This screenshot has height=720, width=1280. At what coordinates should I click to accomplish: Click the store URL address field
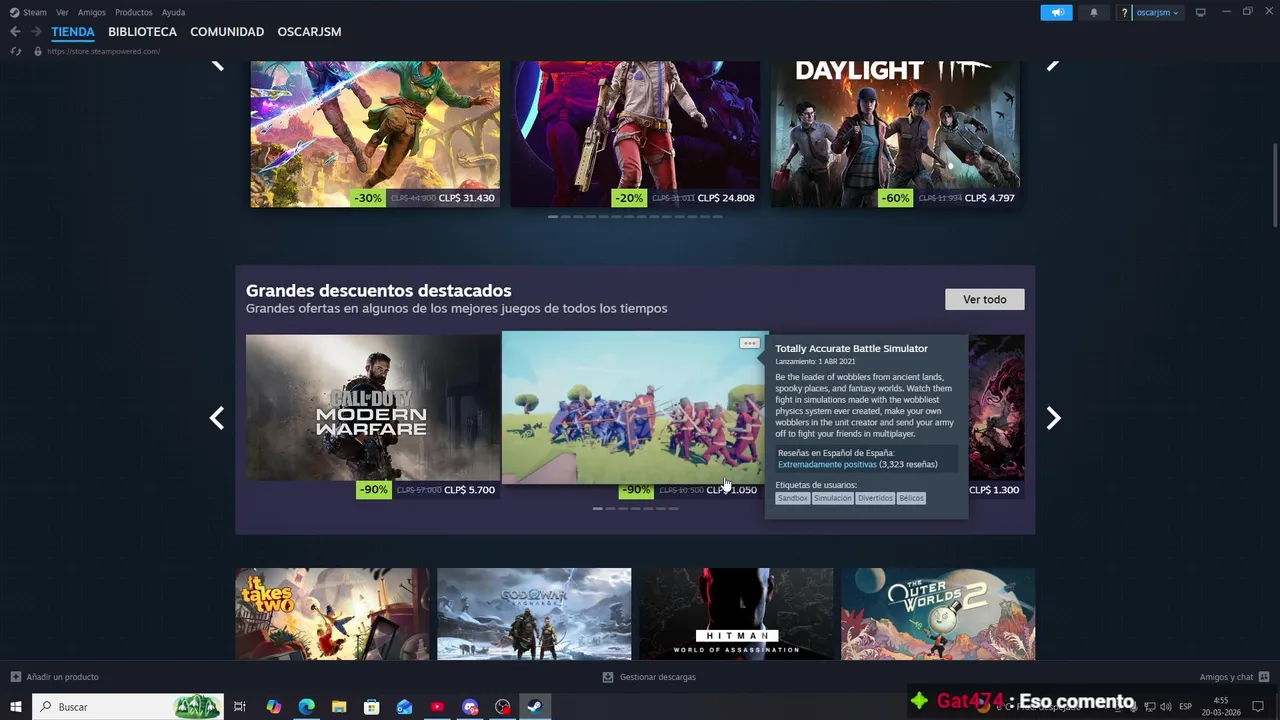(104, 51)
